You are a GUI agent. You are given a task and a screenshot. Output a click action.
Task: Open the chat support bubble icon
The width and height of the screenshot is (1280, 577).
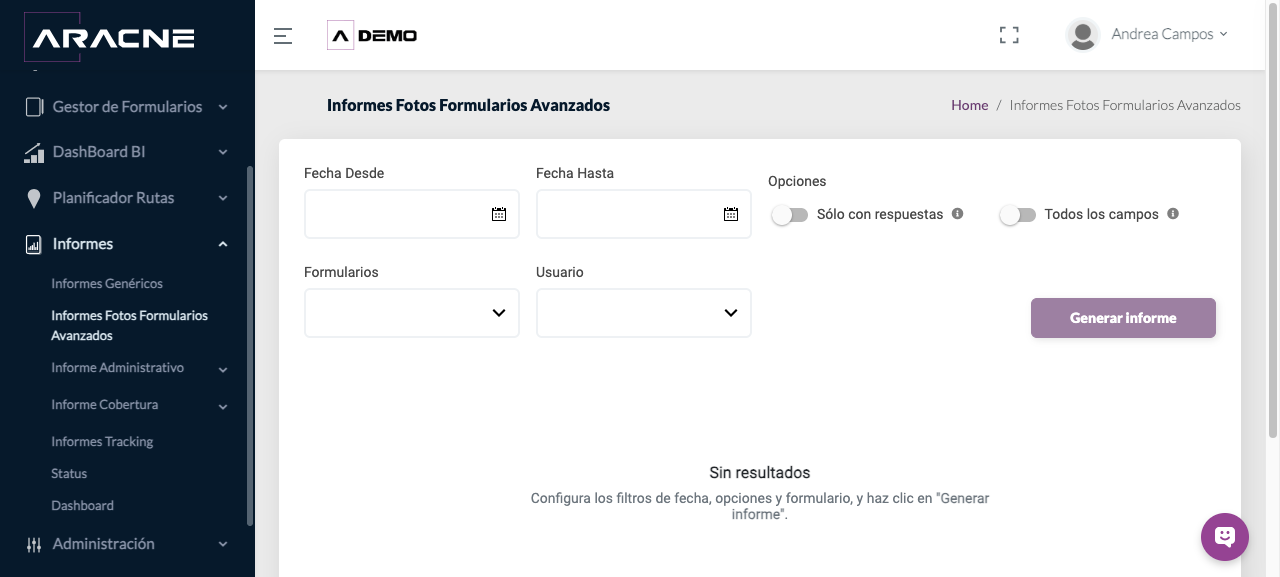(1225, 537)
